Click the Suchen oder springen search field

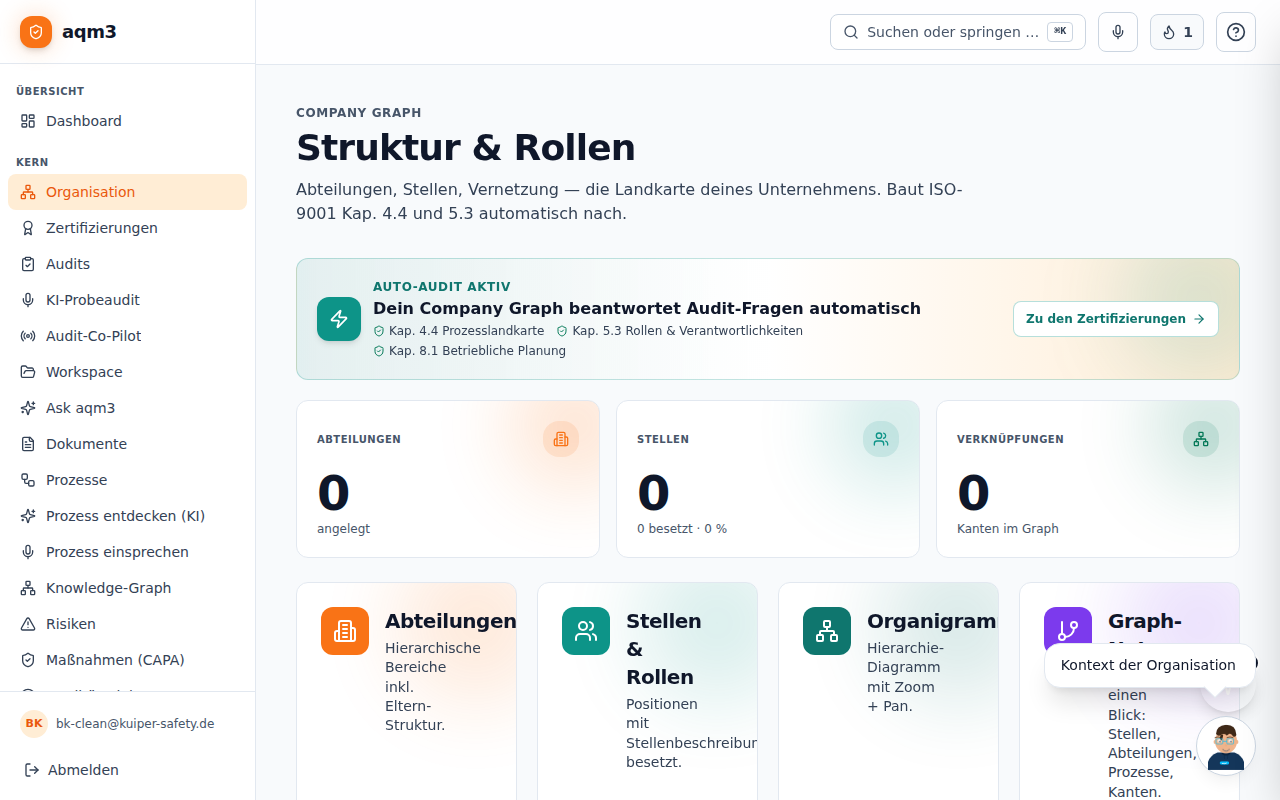[958, 32]
